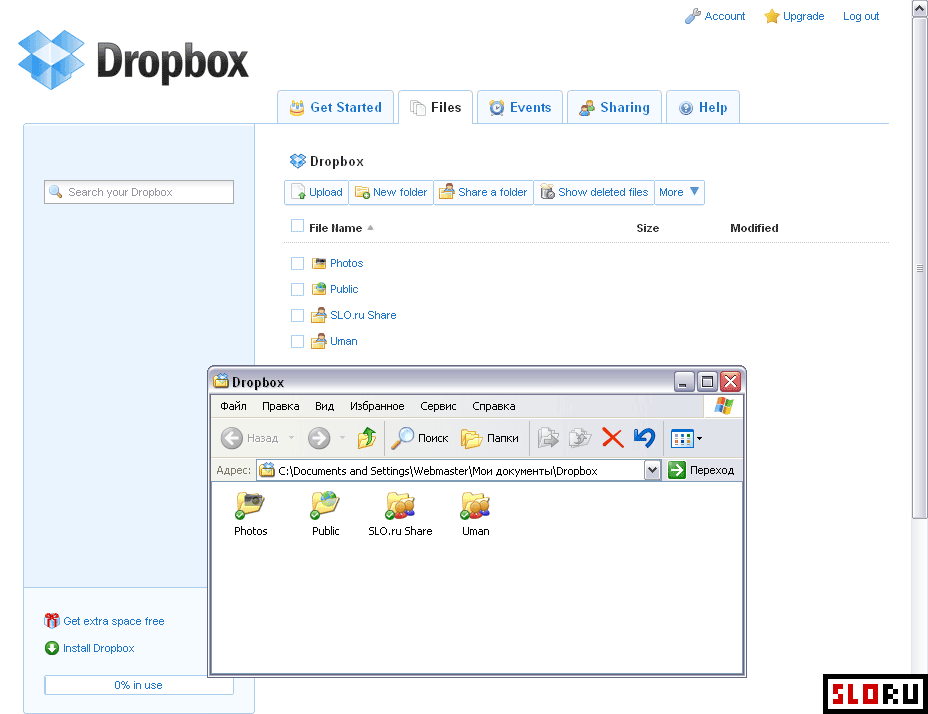The width and height of the screenshot is (928, 714).
Task: Check the Photos folder checkbox
Action: pyautogui.click(x=297, y=263)
